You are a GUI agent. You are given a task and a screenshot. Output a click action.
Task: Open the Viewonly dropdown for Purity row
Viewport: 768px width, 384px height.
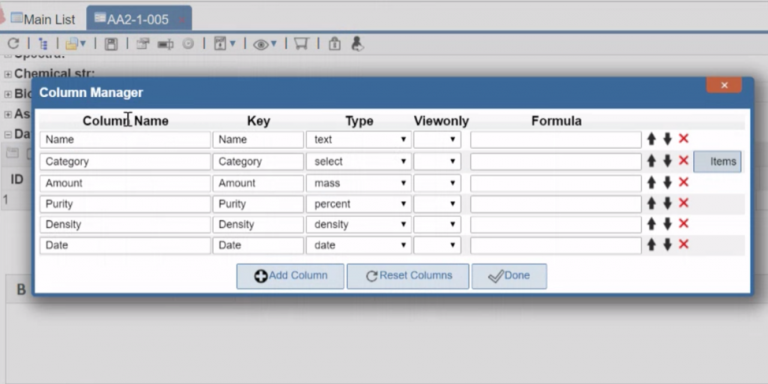pos(437,204)
